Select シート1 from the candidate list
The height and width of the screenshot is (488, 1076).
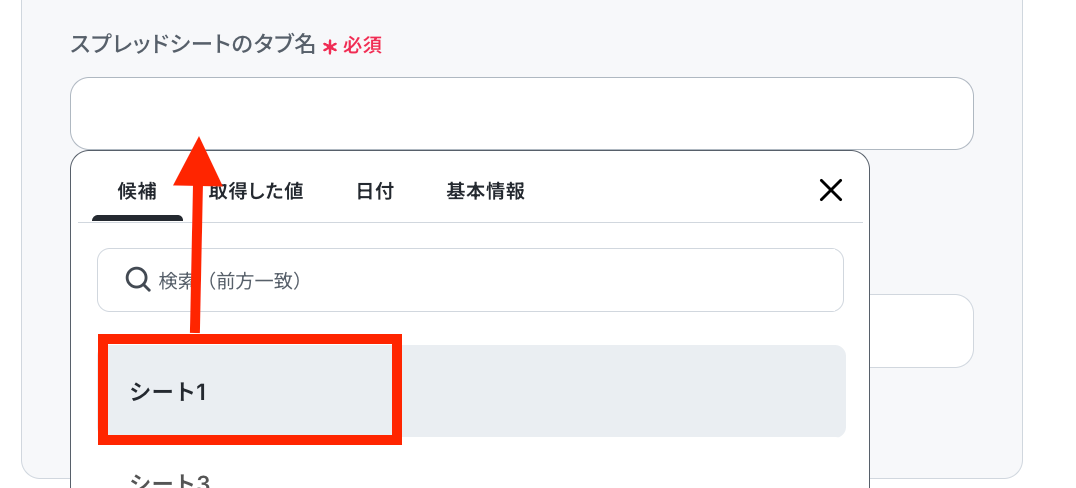(471, 391)
